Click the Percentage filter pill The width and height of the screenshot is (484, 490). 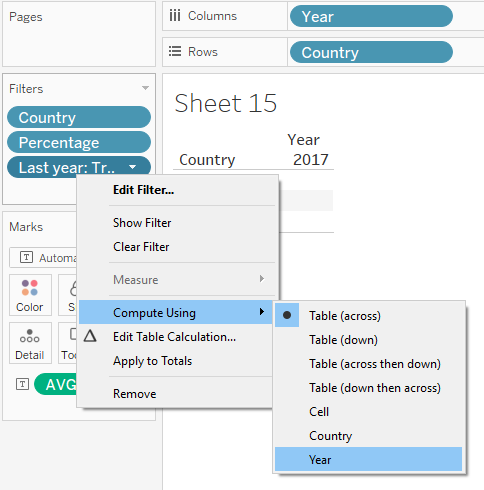click(79, 142)
